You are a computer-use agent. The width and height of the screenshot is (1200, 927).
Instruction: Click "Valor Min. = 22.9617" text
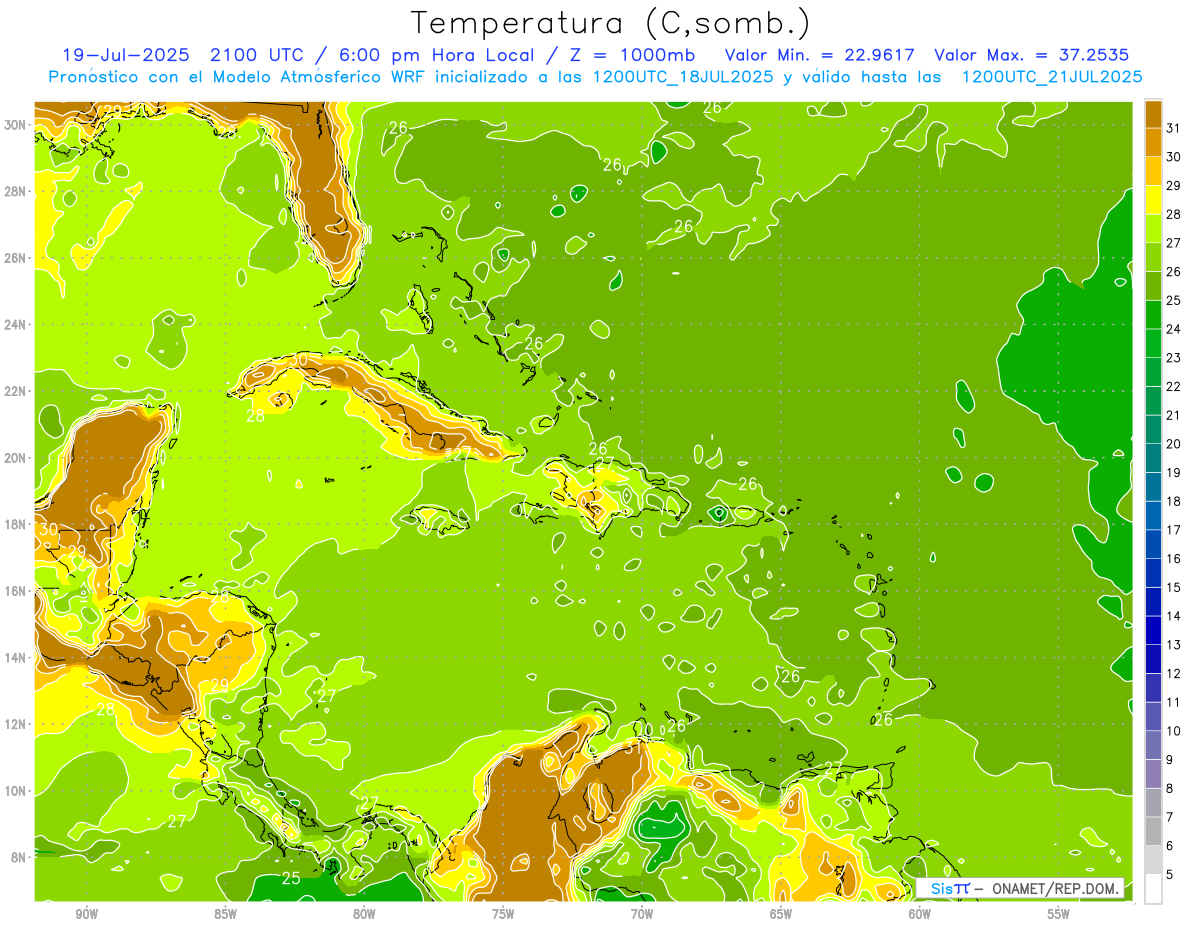click(818, 55)
